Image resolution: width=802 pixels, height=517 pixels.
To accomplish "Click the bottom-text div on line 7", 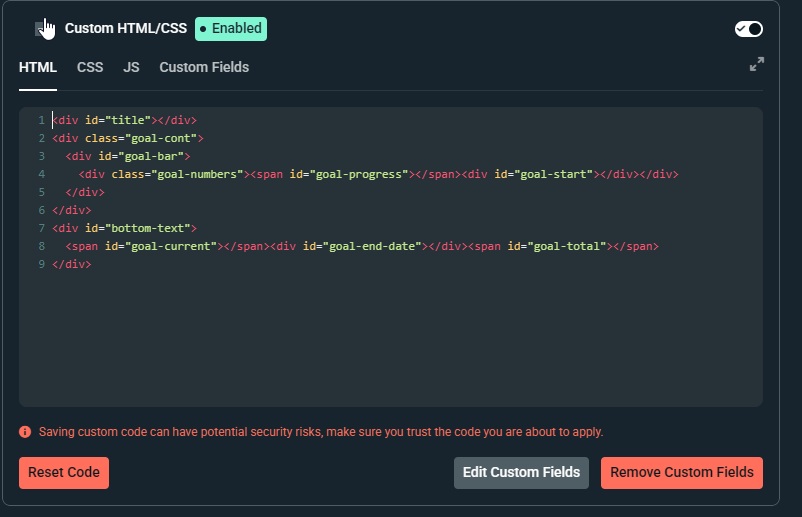I will 124,228.
